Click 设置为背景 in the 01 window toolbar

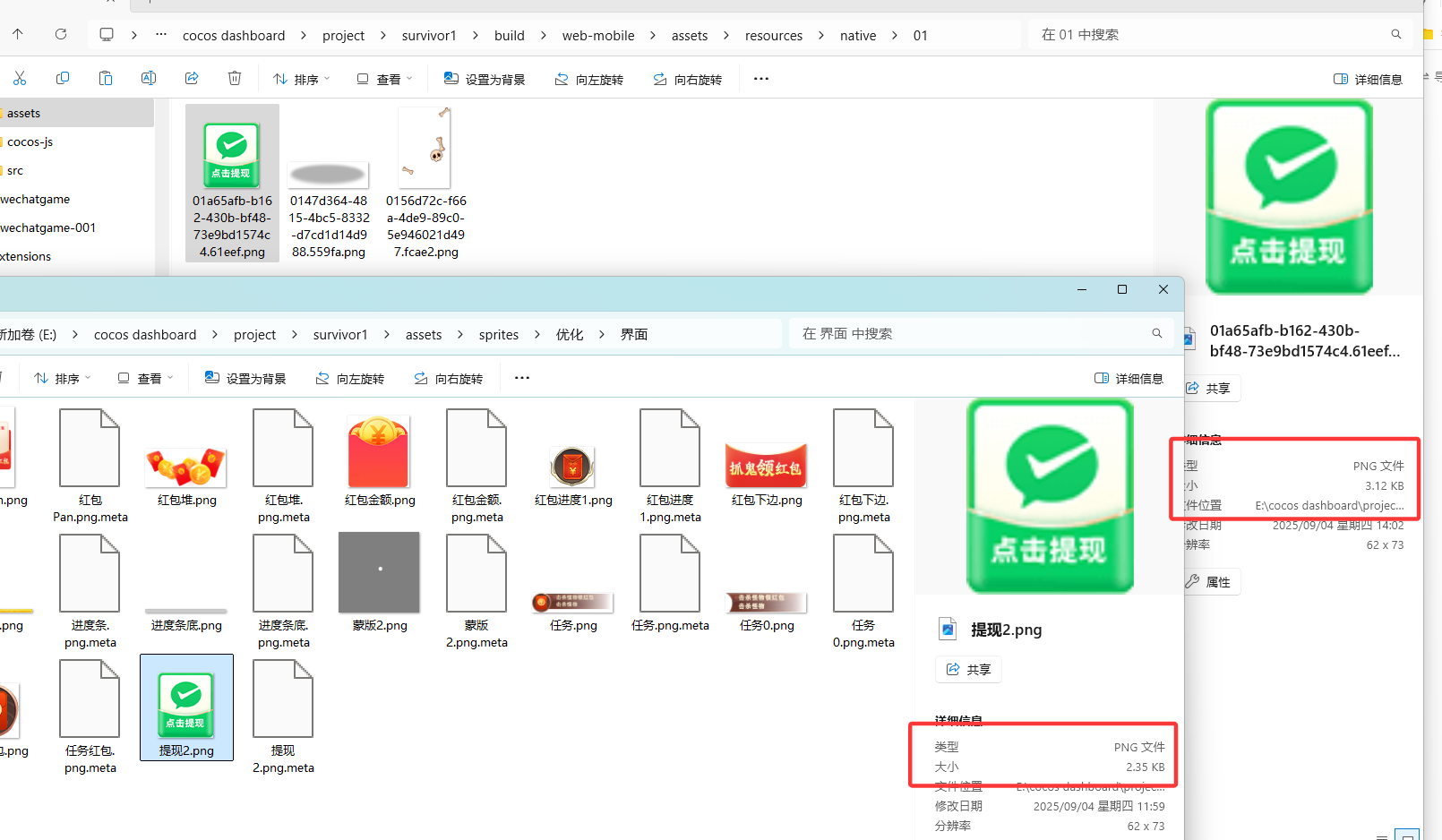pyautogui.click(x=485, y=80)
